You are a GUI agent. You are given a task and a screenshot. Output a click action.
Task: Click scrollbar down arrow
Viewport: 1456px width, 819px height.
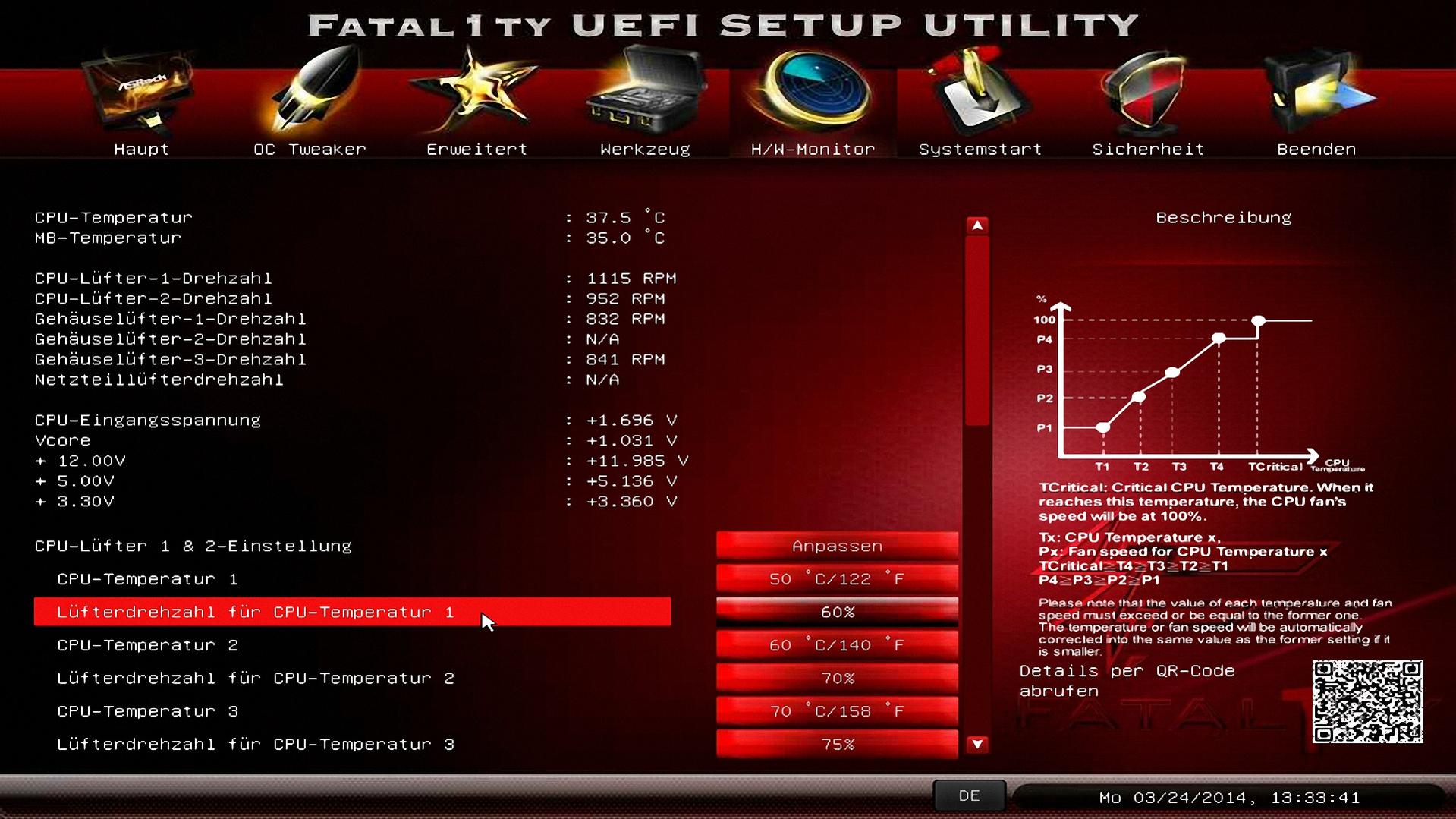click(x=977, y=745)
